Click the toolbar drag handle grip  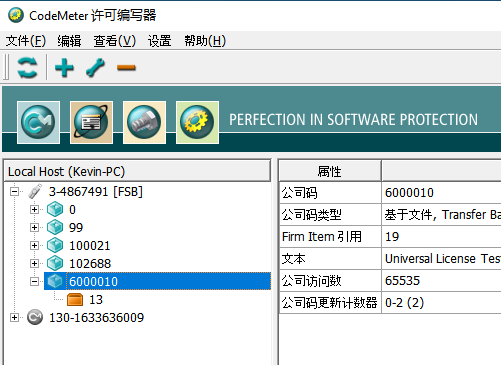click(6, 68)
